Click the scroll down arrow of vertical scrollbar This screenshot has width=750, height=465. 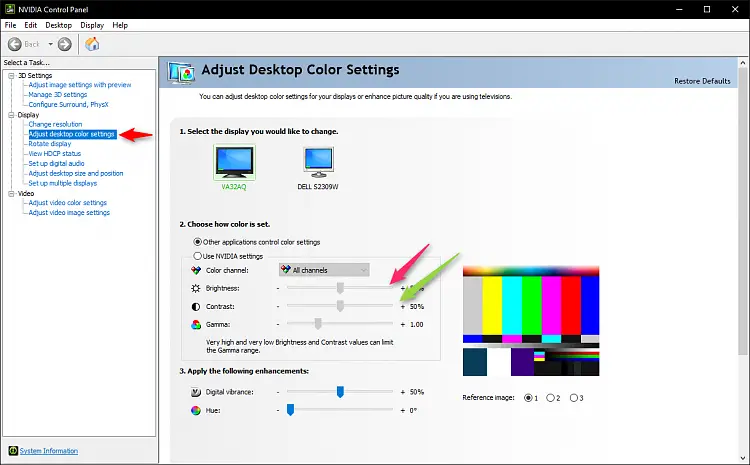pos(743,458)
